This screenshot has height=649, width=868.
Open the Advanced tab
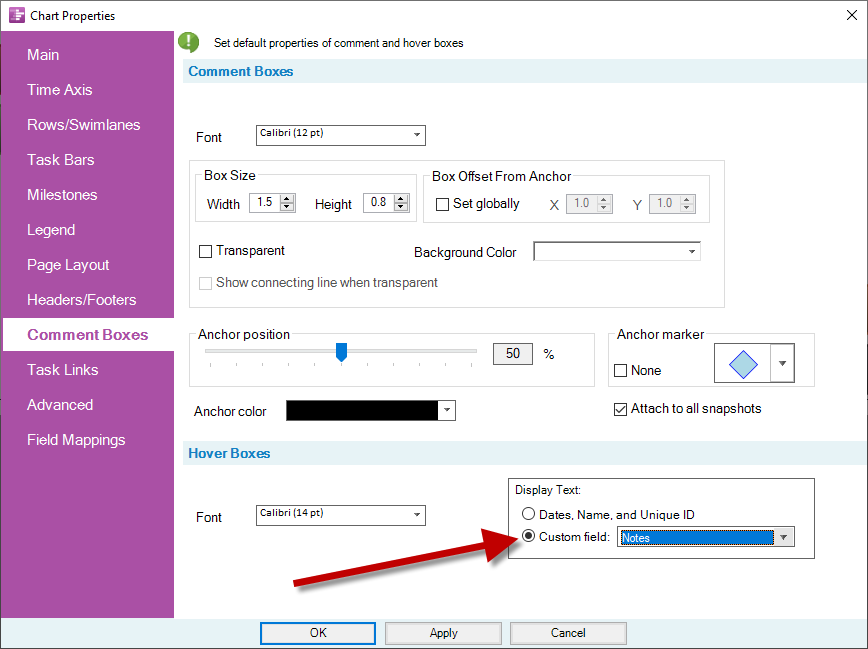coord(60,405)
